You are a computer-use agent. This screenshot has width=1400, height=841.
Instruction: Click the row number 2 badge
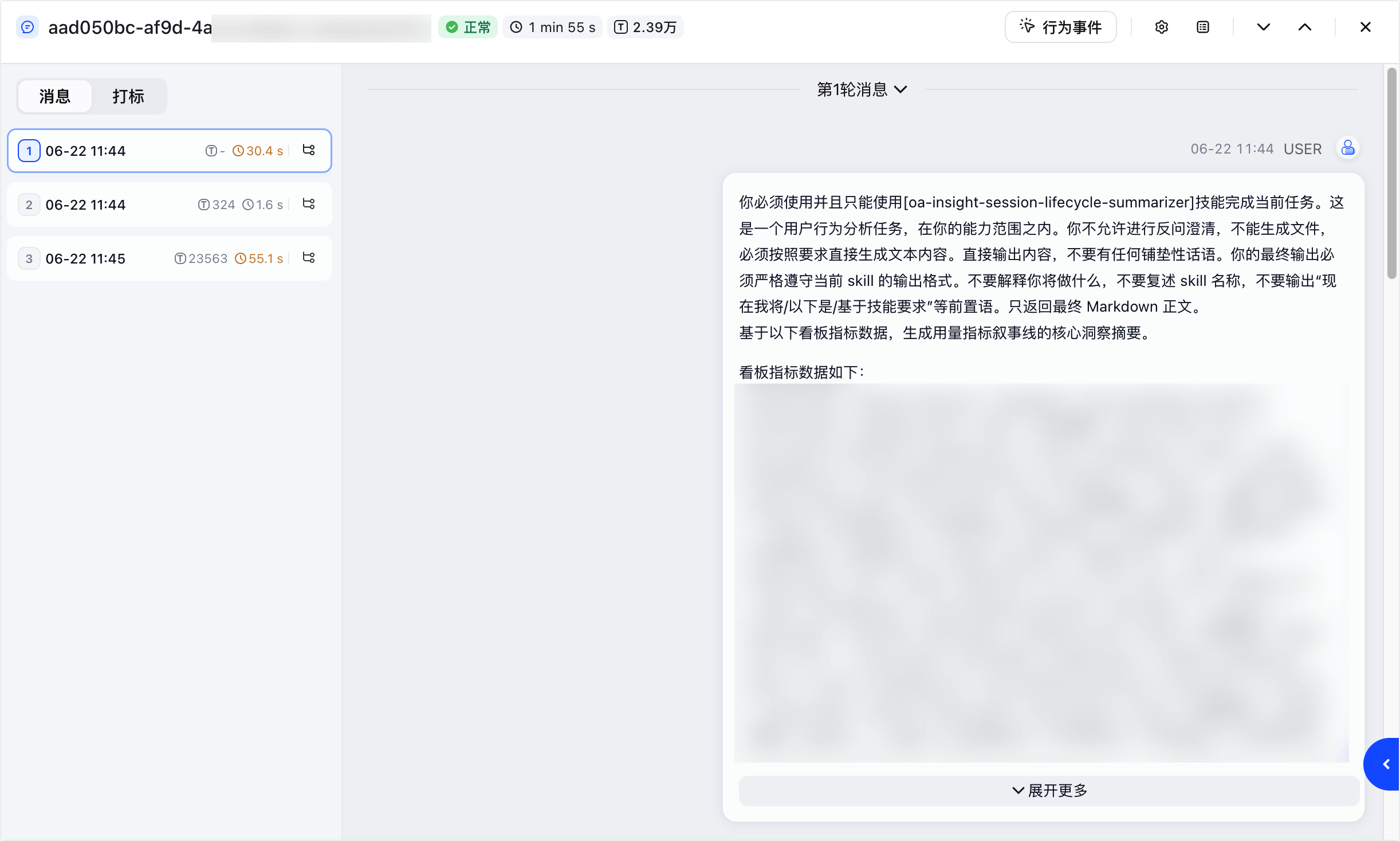pos(29,205)
